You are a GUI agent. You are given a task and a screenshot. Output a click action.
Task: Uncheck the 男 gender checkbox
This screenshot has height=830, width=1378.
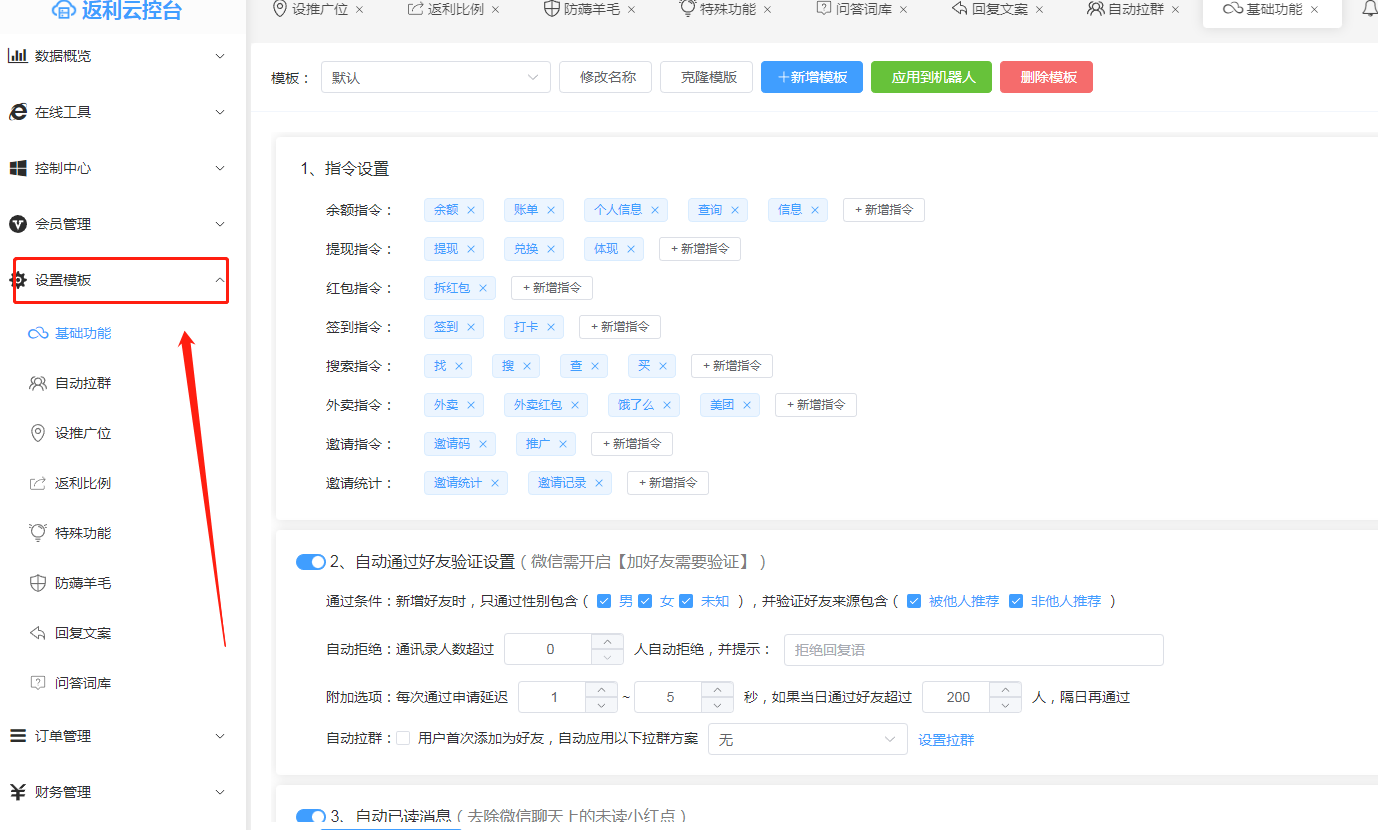tap(604, 601)
